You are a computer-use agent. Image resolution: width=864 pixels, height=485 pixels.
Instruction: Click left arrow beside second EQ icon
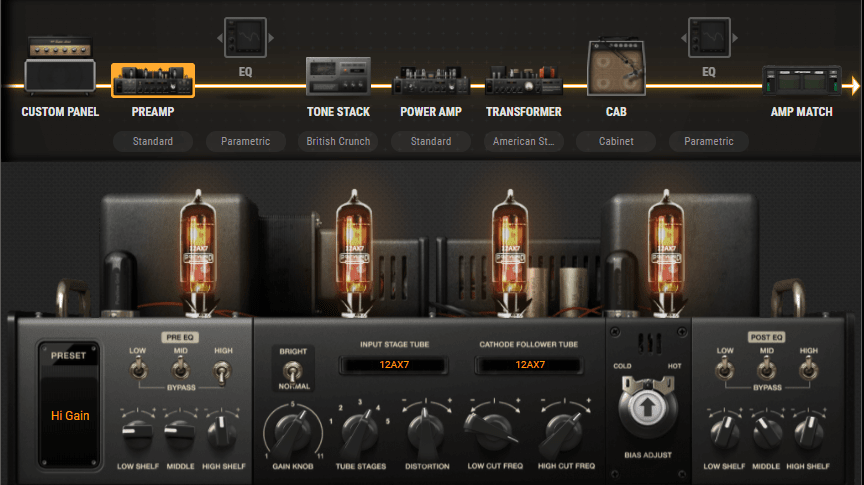tap(684, 38)
